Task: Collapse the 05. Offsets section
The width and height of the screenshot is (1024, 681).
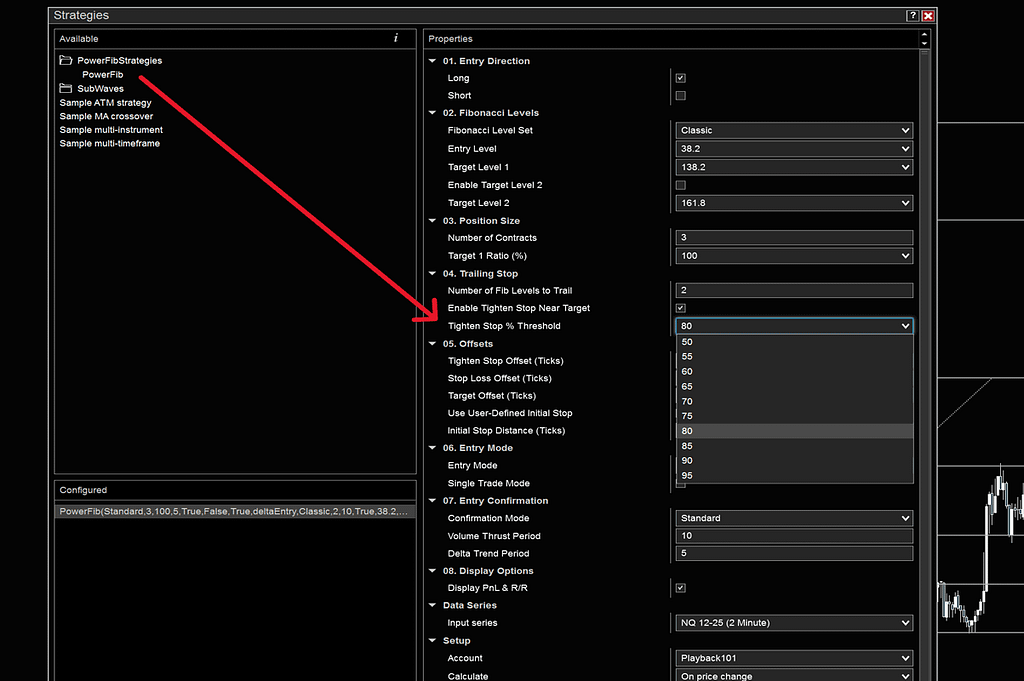Action: 434,343
